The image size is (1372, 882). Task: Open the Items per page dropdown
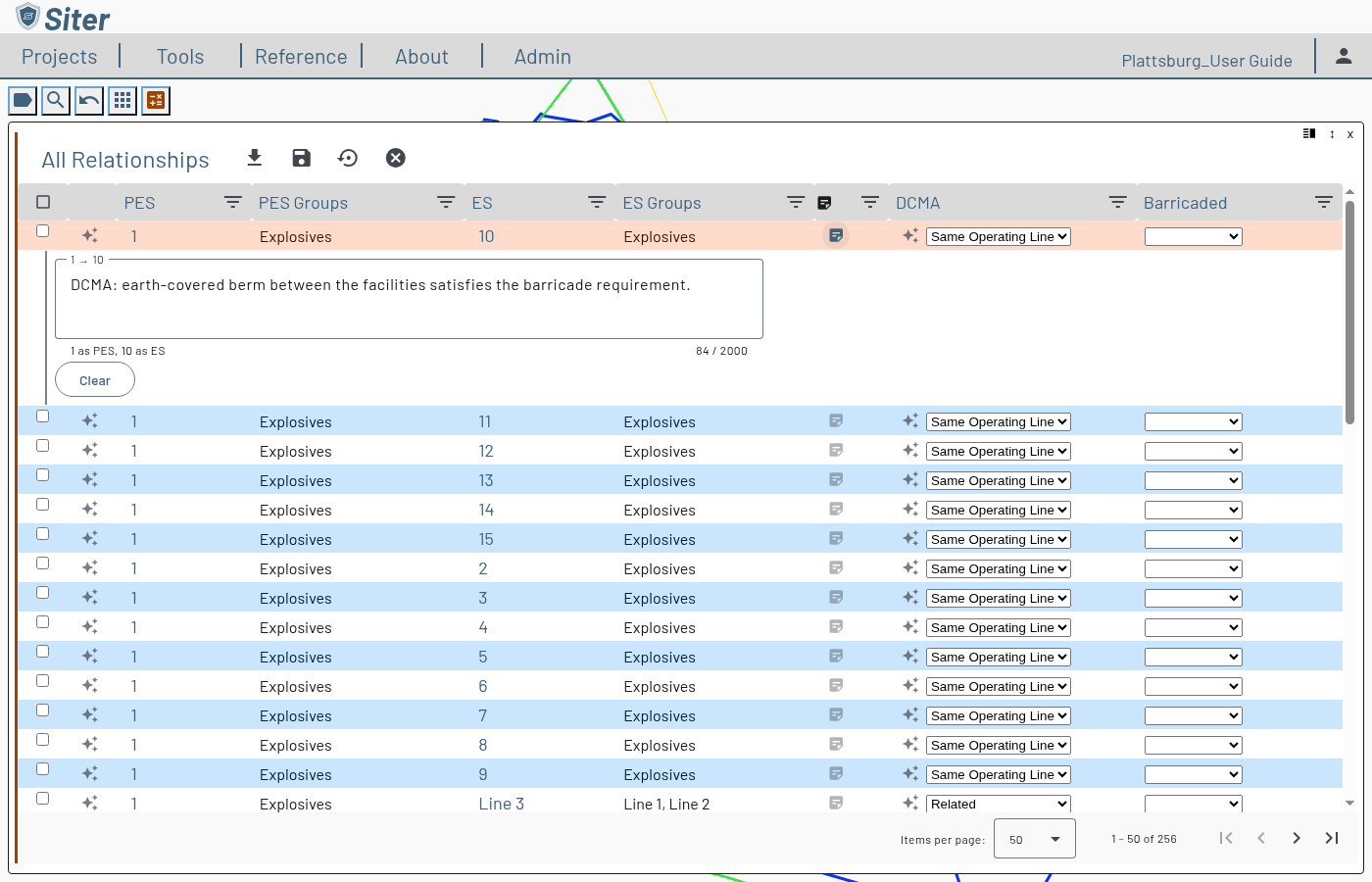[x=1035, y=839]
